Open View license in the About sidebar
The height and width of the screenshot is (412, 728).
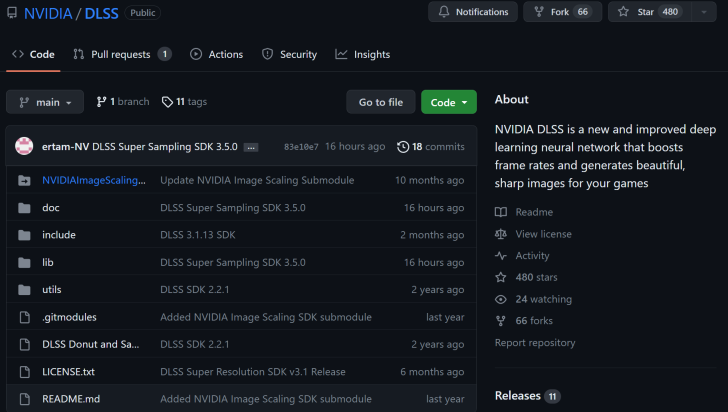coord(533,234)
